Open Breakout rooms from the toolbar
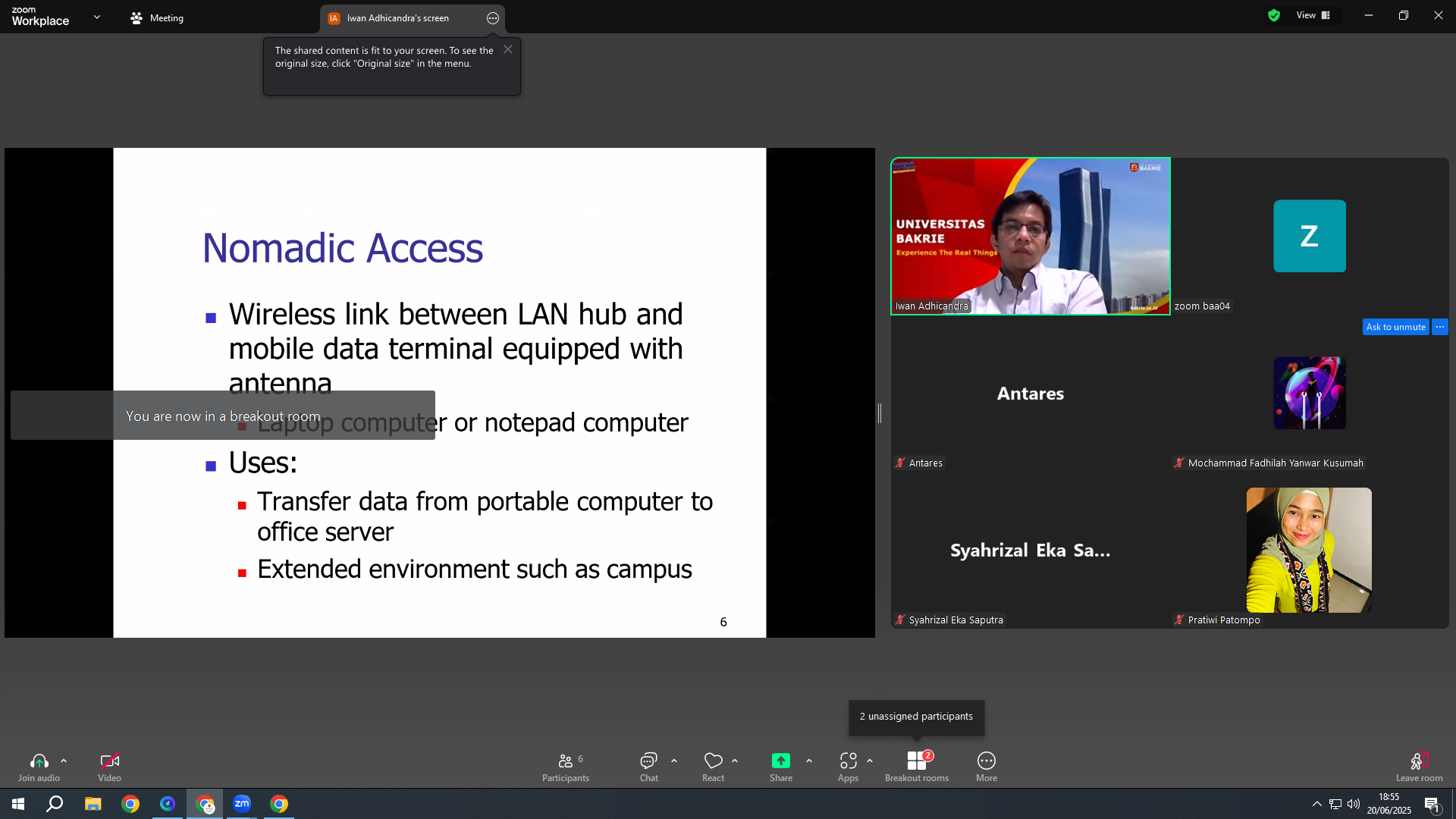 (917, 767)
